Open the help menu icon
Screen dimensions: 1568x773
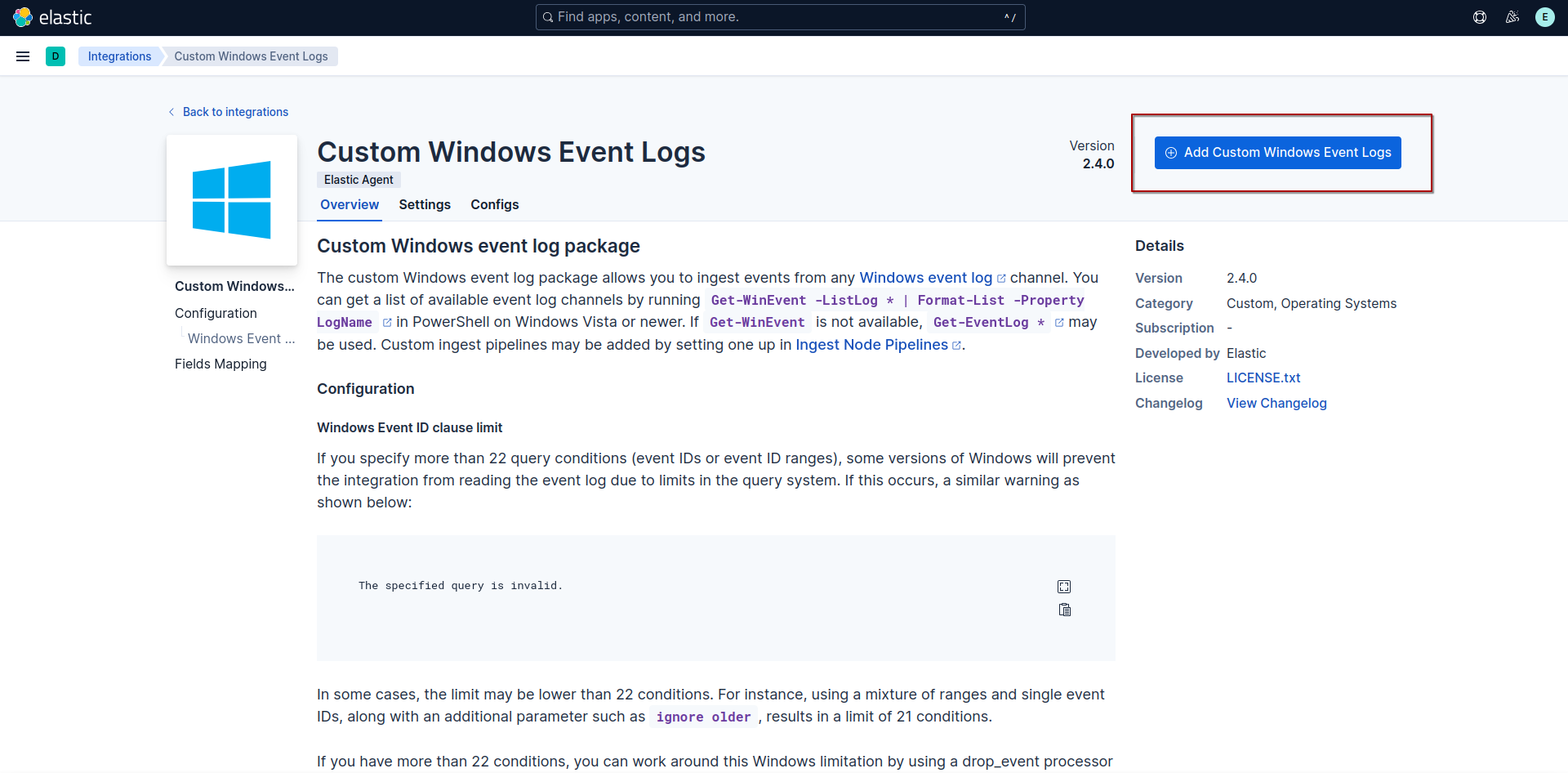pyautogui.click(x=1480, y=17)
